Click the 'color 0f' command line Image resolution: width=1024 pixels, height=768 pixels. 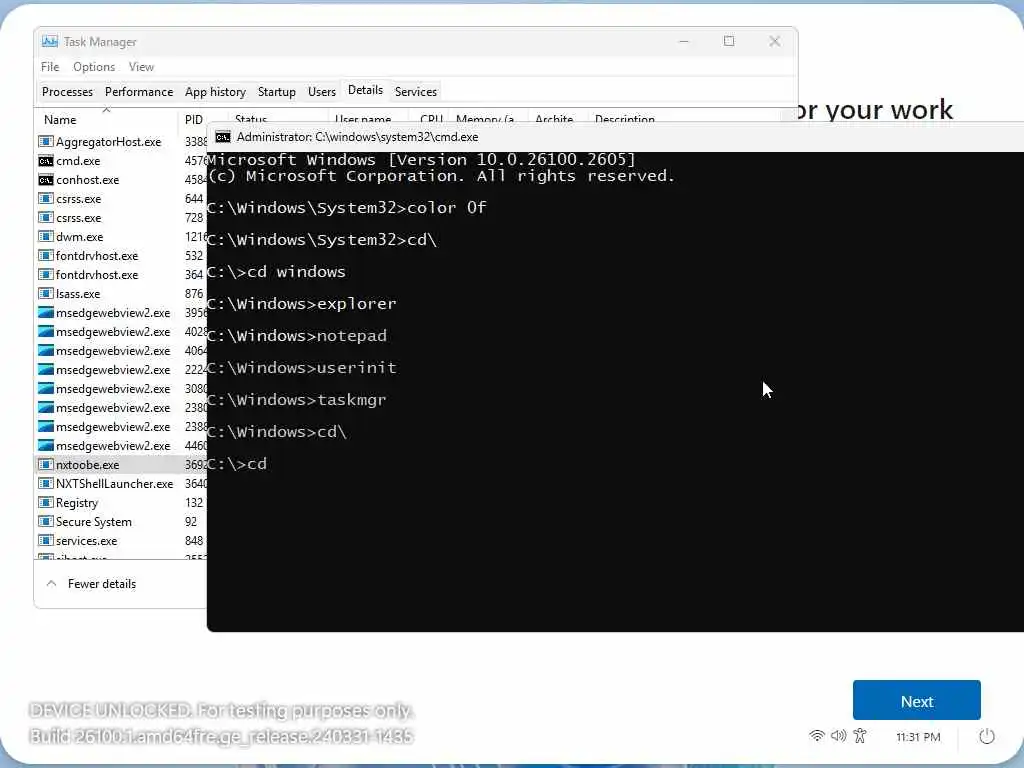coord(347,208)
